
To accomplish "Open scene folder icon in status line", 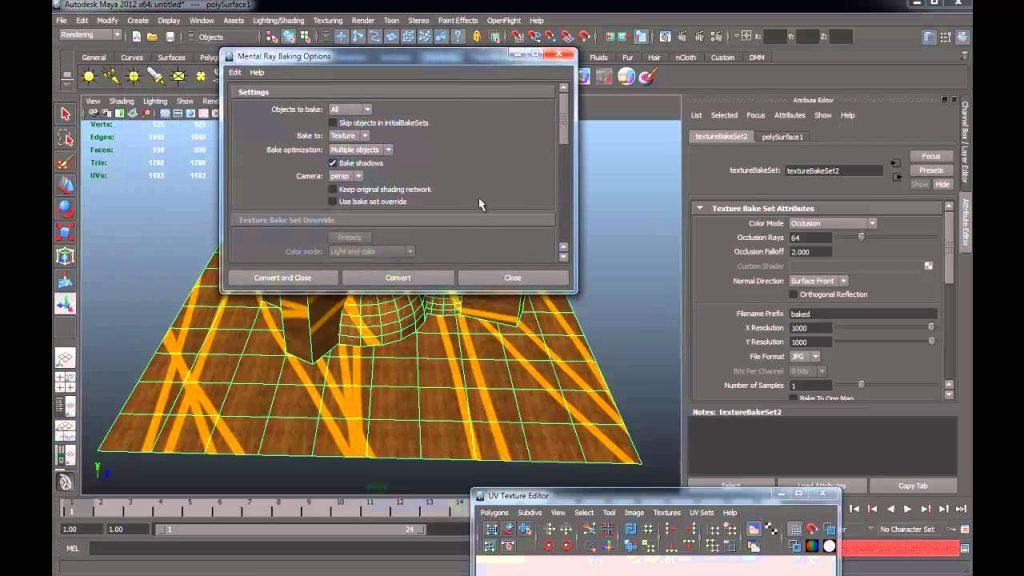I will (152, 37).
